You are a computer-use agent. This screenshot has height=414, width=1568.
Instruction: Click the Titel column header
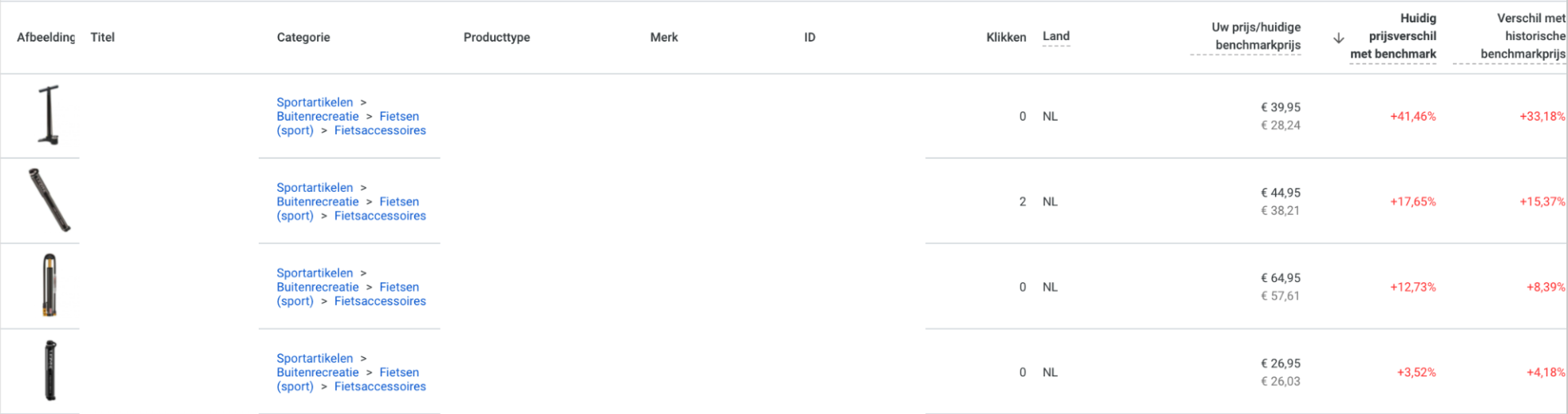(x=102, y=37)
